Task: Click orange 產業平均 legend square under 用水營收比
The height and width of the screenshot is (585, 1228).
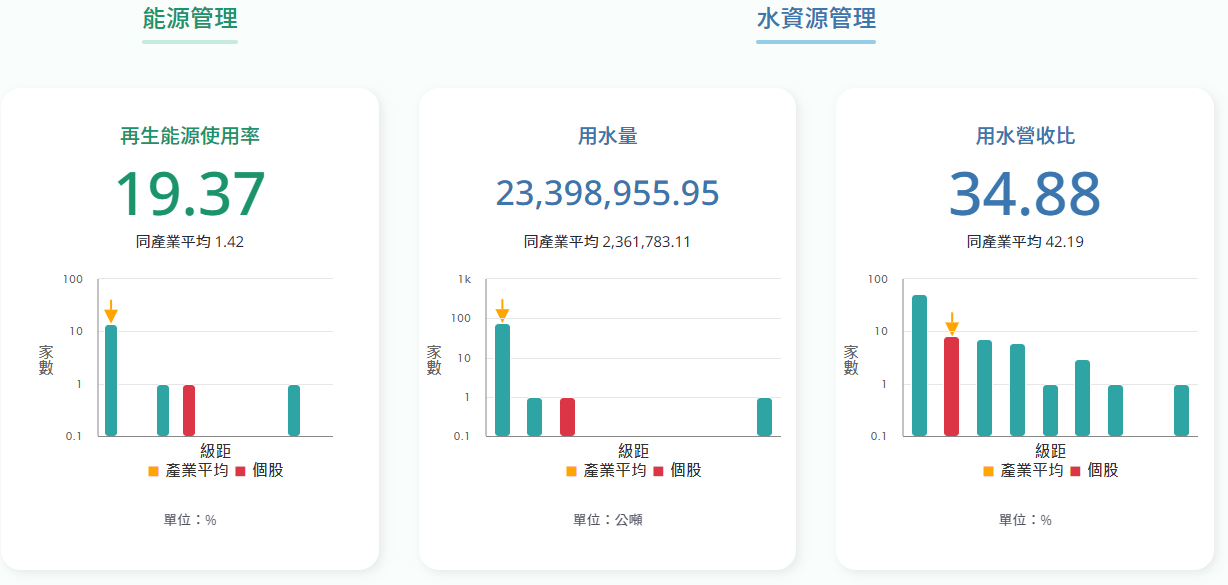Action: 988,471
